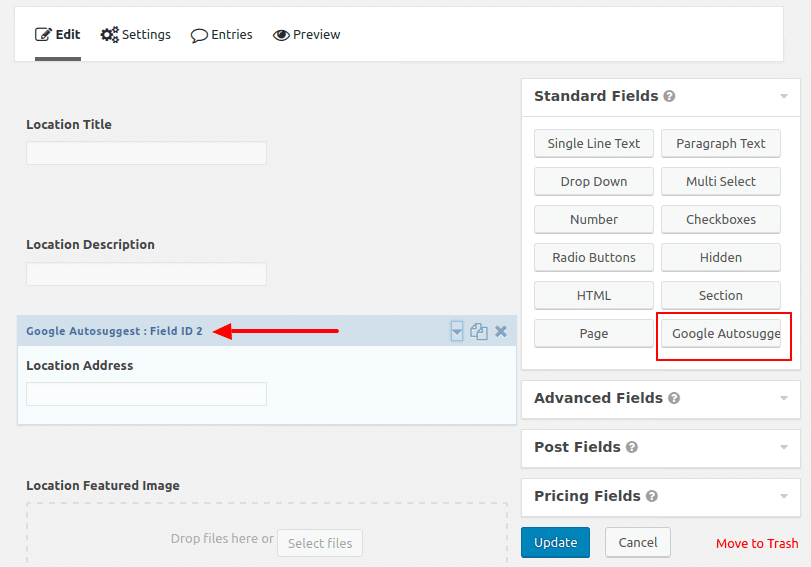811x567 pixels.
Task: Click the Location Title text input
Action: tap(146, 153)
